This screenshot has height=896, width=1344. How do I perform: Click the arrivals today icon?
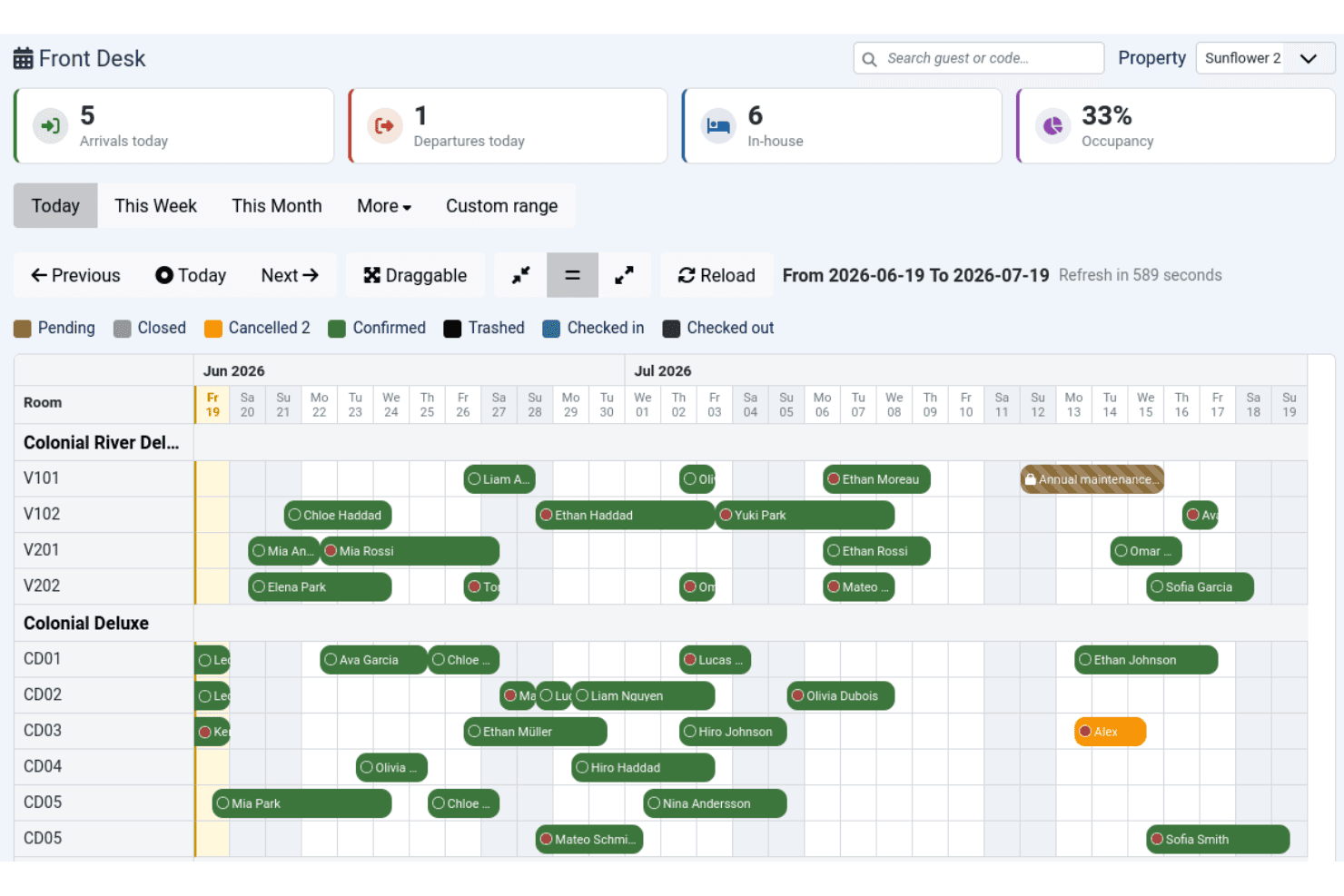point(51,126)
